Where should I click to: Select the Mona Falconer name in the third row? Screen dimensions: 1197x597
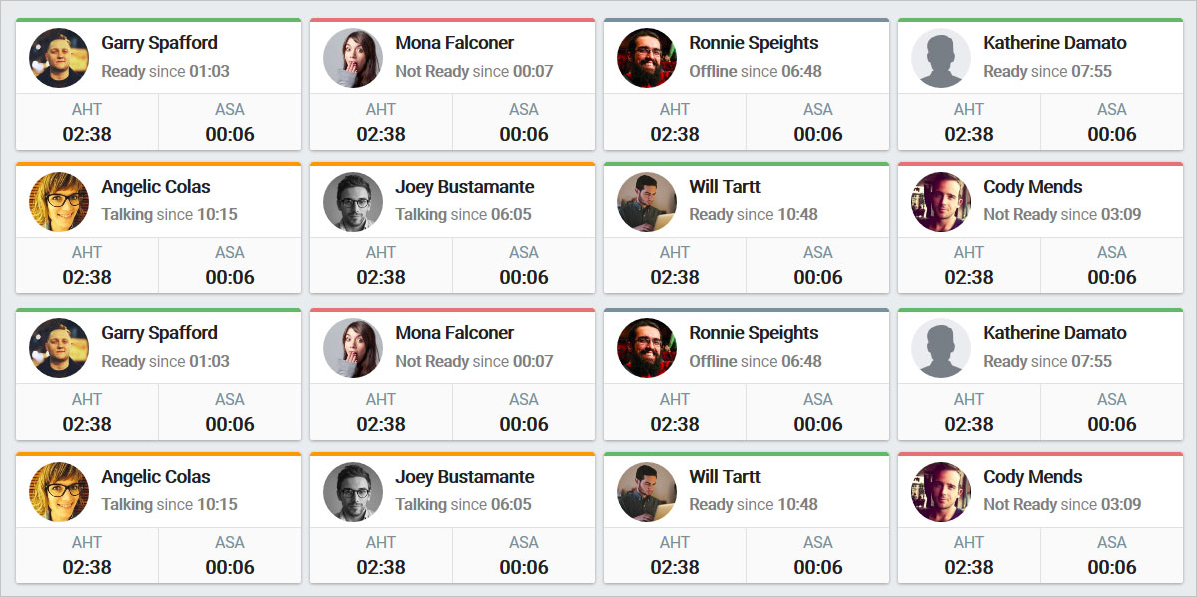[454, 333]
